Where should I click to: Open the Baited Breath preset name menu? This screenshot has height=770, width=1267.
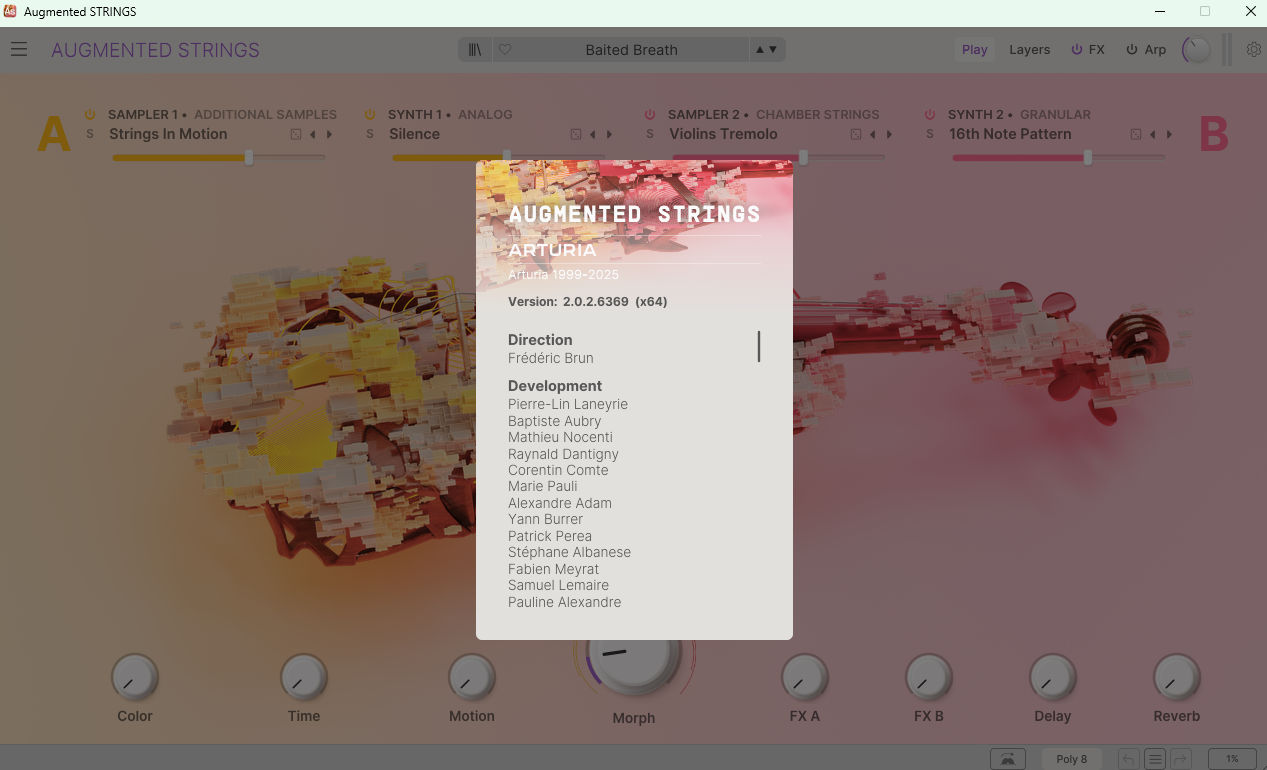(631, 49)
